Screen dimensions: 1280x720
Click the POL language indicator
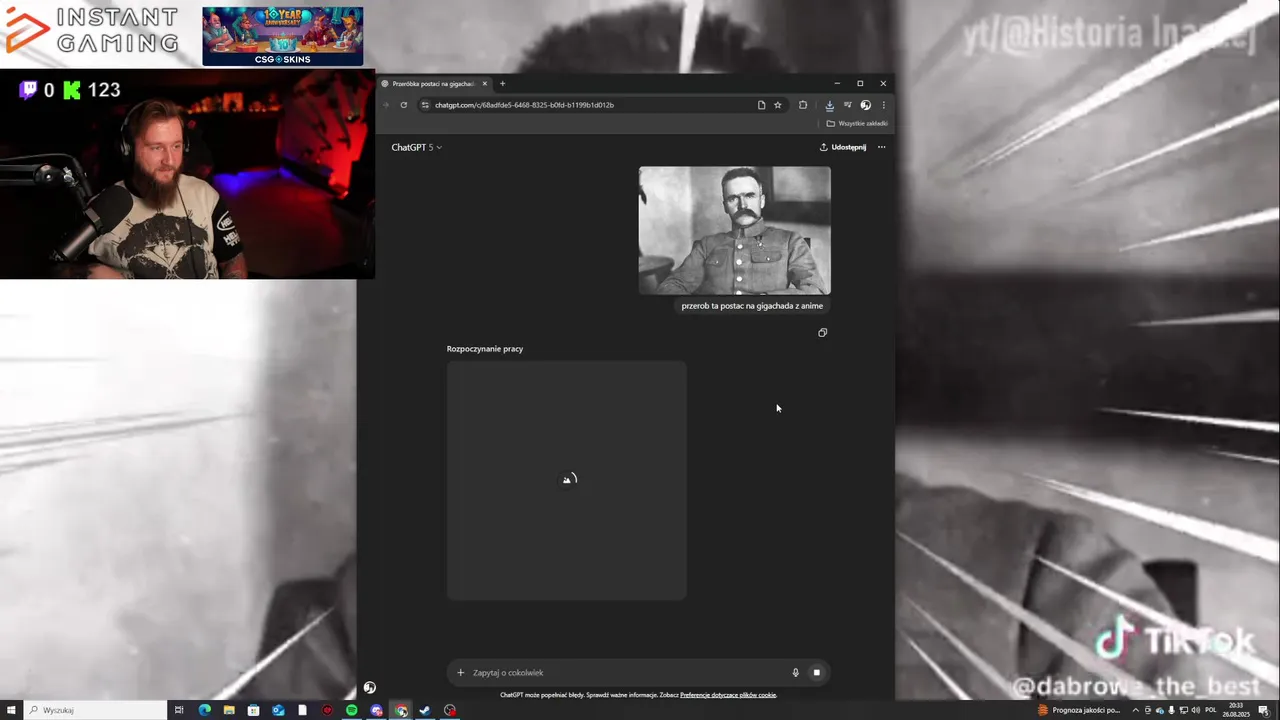pos(1211,710)
